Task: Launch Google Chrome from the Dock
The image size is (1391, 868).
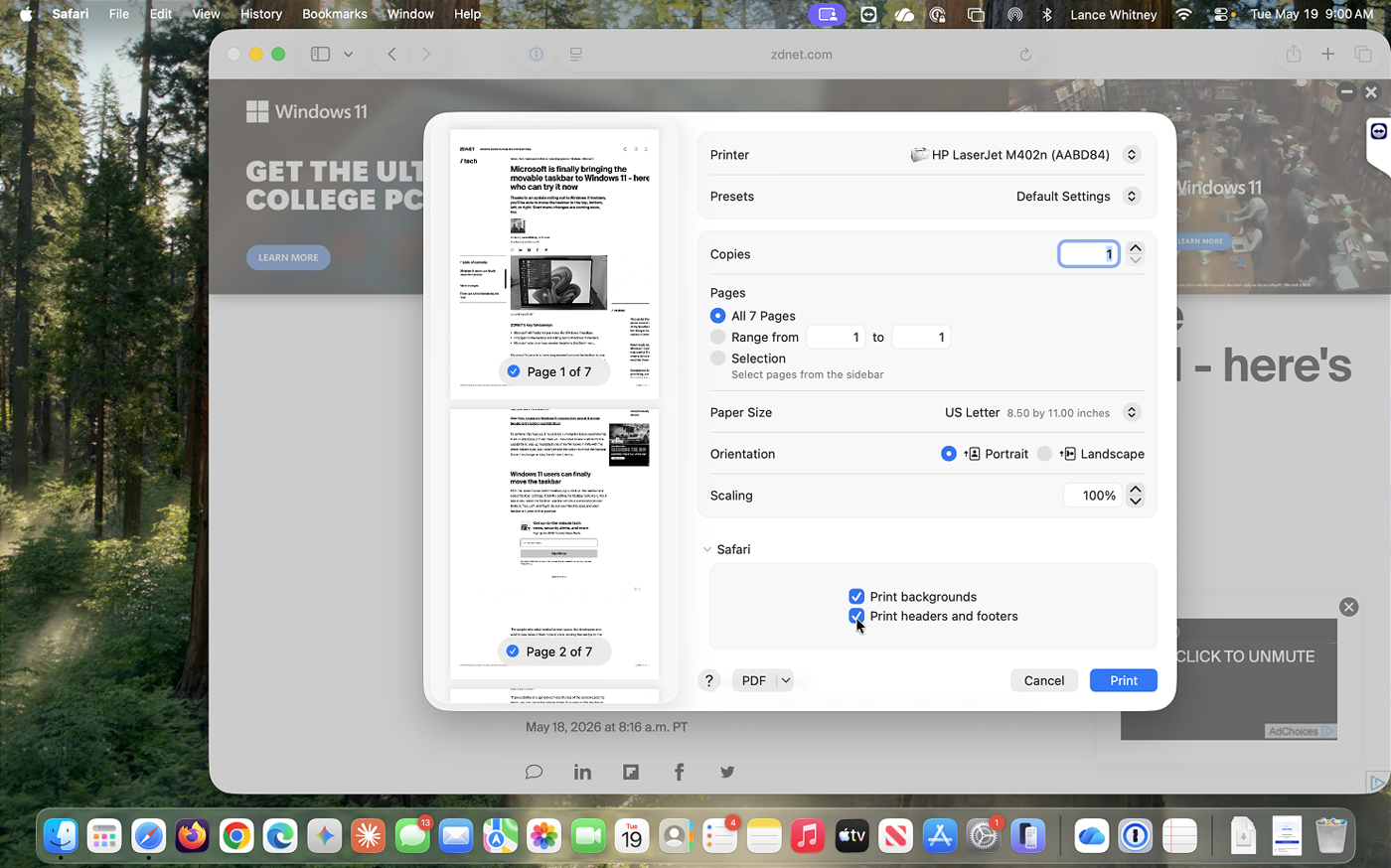Action: click(236, 836)
